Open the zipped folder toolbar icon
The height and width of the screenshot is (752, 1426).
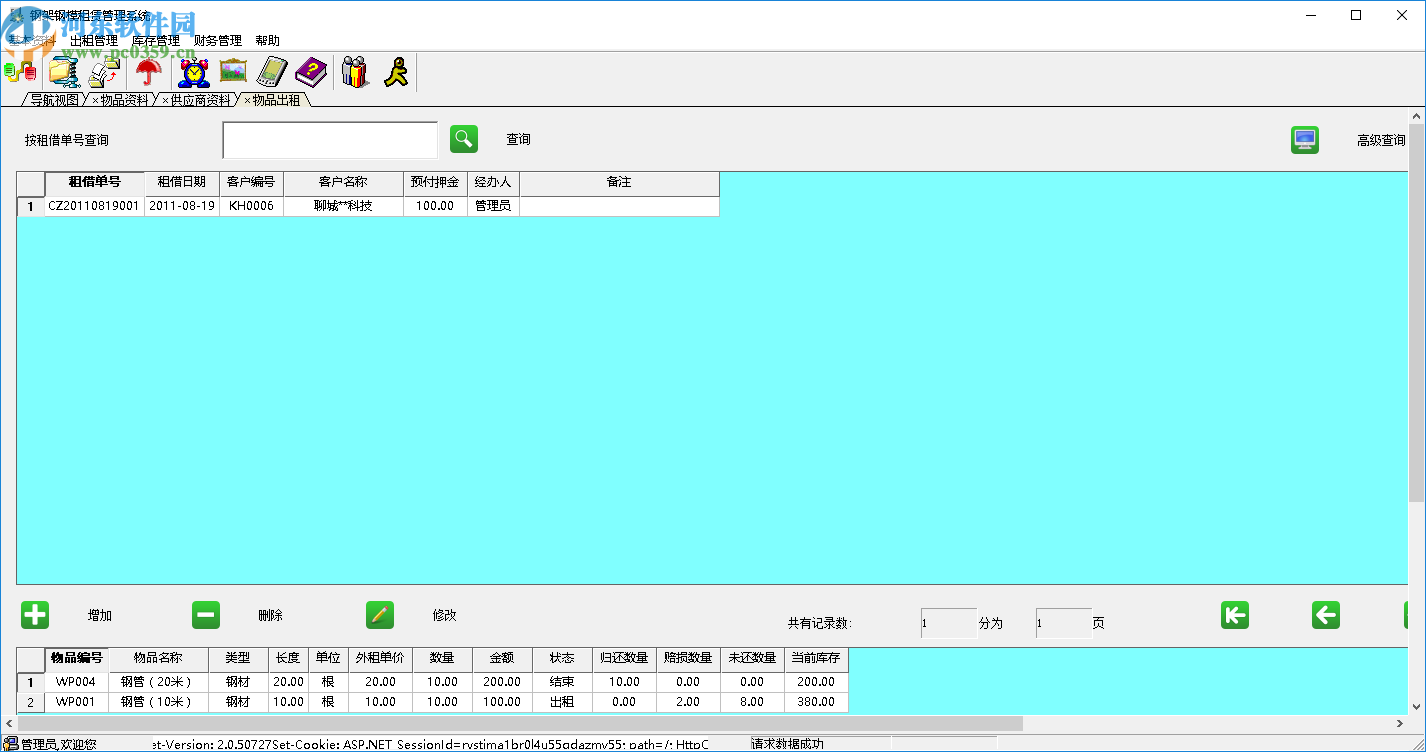coord(64,72)
